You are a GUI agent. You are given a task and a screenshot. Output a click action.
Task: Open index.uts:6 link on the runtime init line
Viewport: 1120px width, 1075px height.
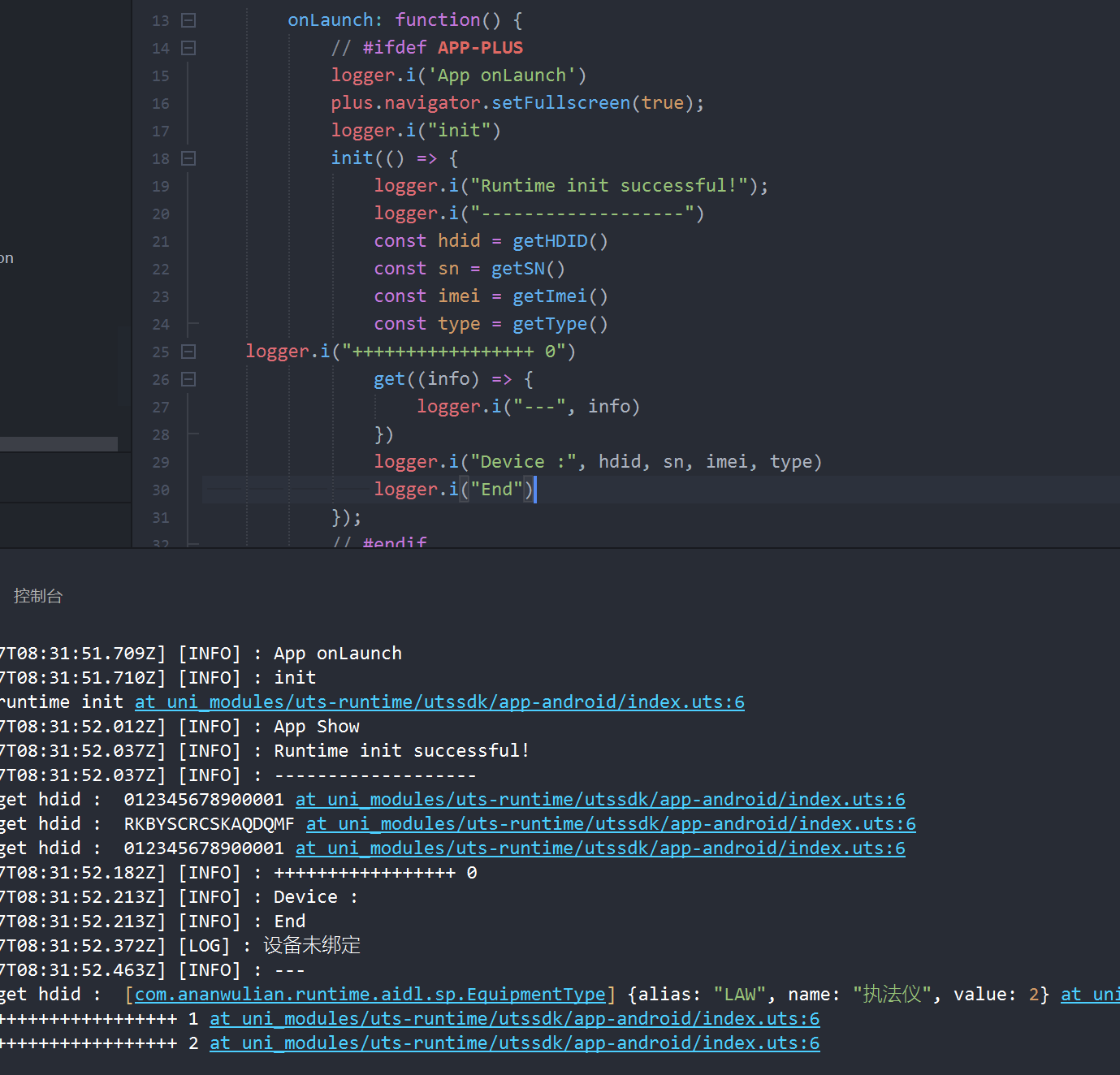[439, 702]
